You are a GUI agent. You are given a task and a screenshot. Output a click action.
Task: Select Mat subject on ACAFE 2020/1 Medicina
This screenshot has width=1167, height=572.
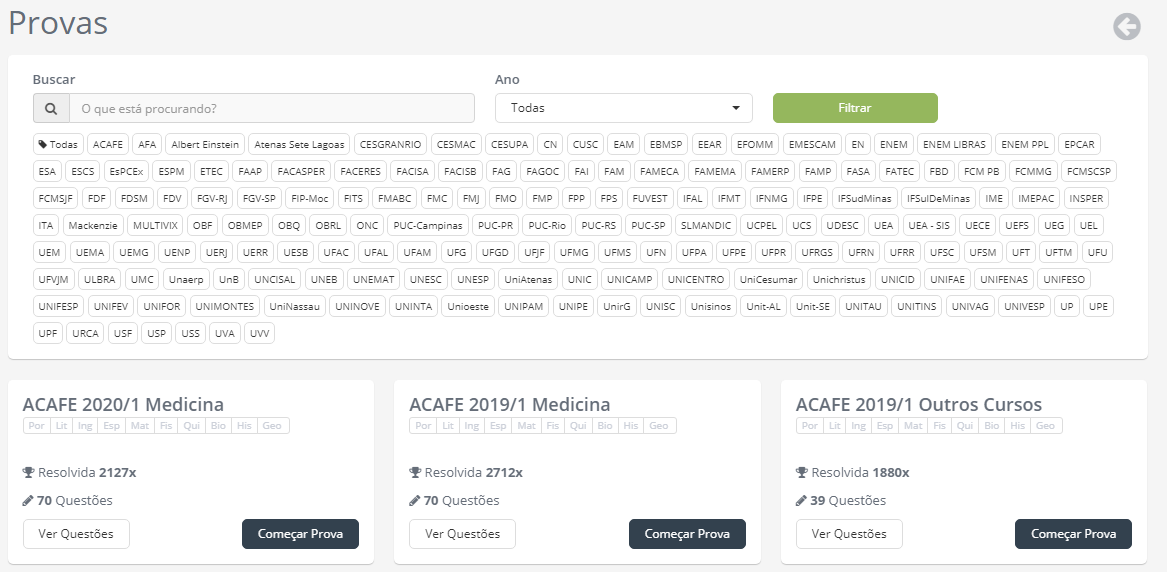(x=140, y=425)
